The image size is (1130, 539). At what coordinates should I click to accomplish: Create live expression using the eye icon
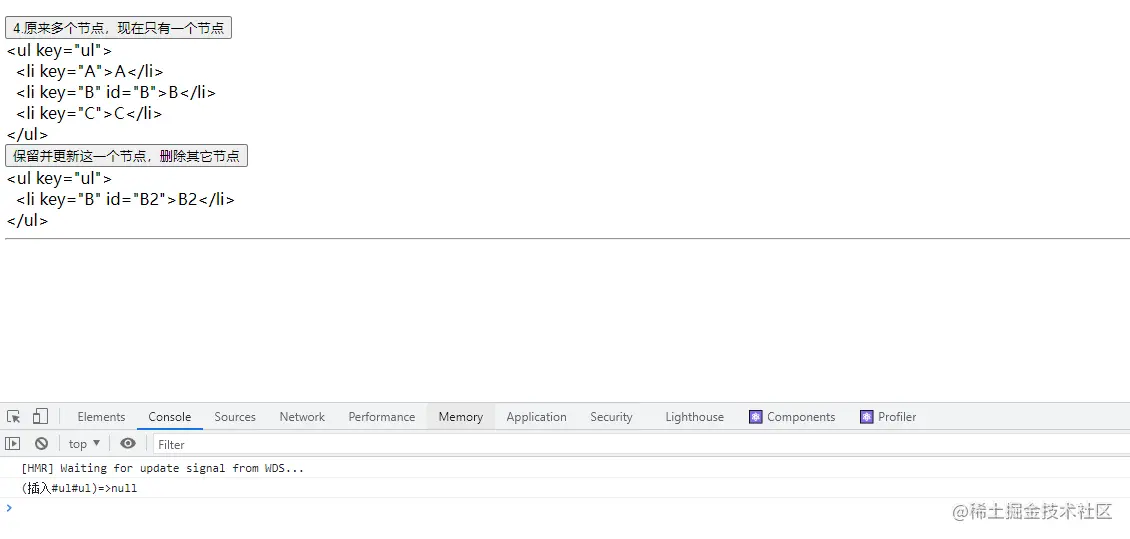tap(128, 444)
